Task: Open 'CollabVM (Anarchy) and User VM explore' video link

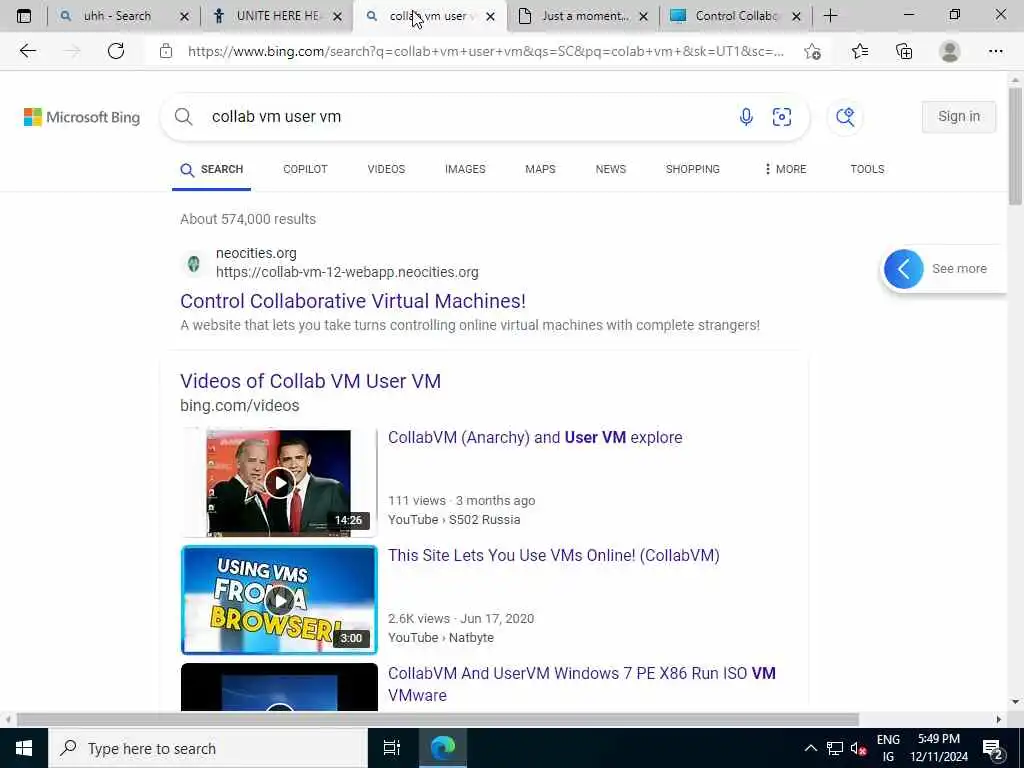Action: click(x=535, y=438)
